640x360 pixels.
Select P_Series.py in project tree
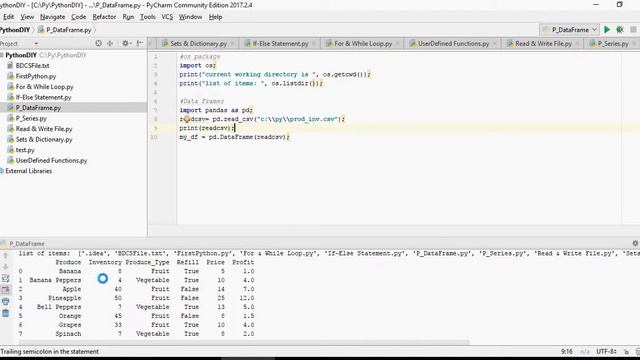click(31, 118)
